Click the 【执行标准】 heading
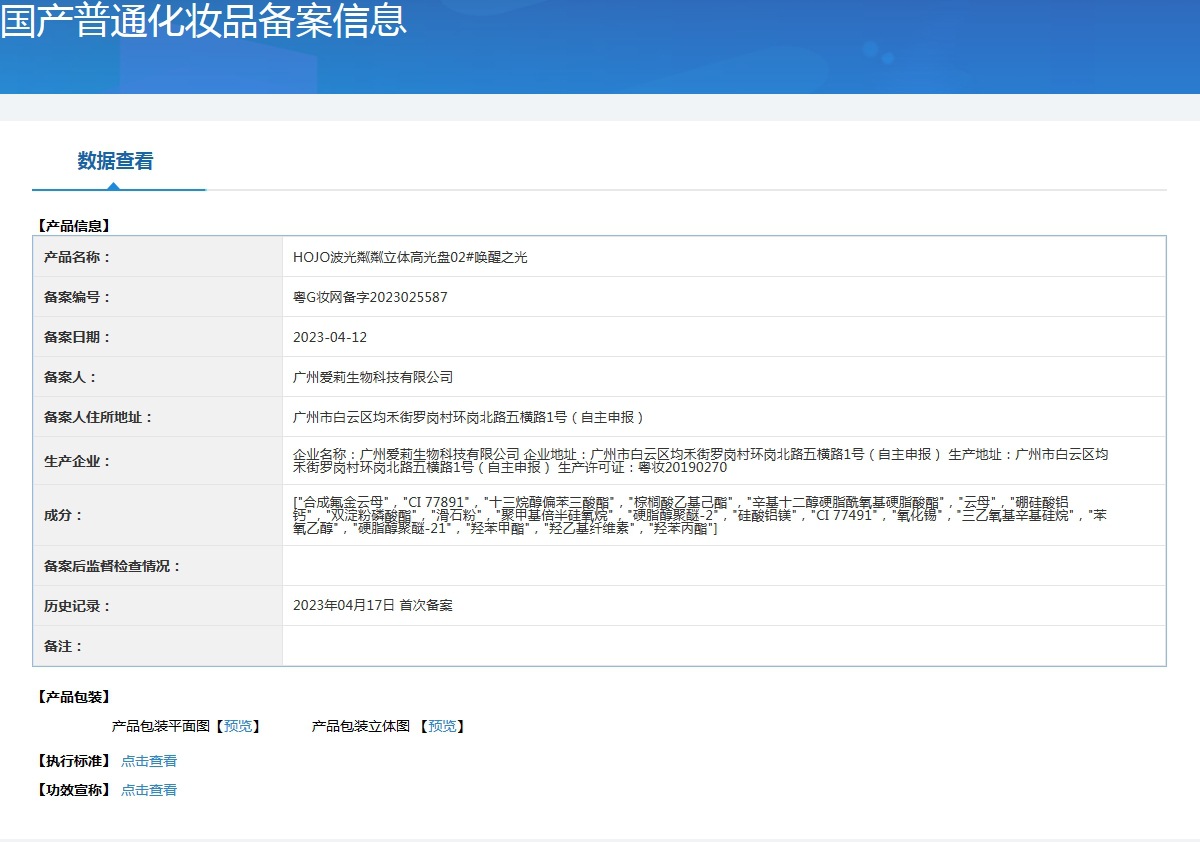Screen dimensions: 1200x842 point(73,761)
